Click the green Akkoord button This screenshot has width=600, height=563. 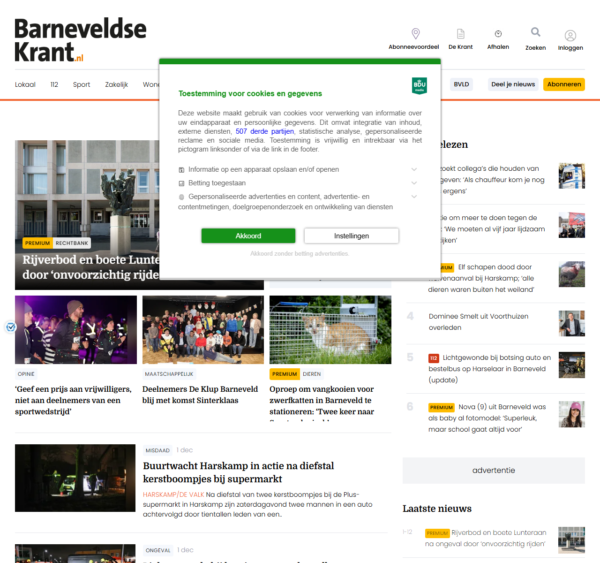(248, 236)
